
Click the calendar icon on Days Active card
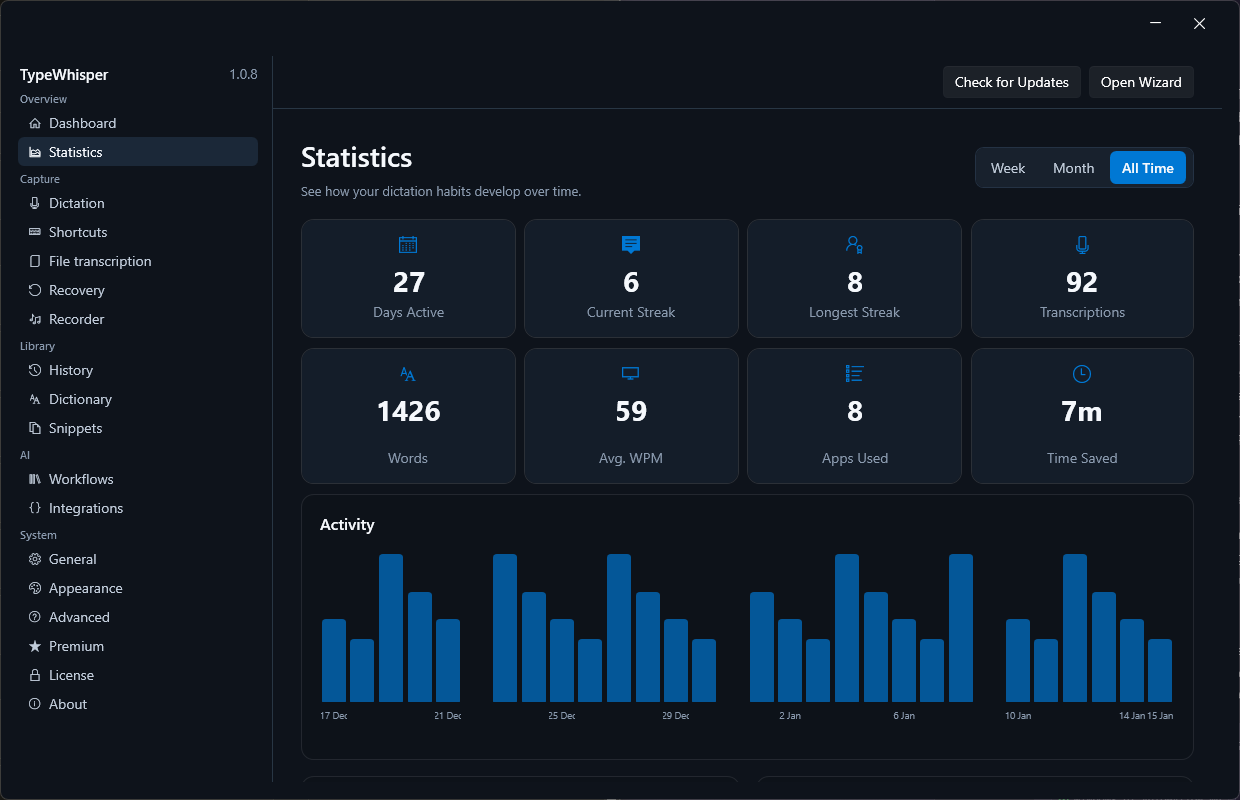click(x=408, y=244)
